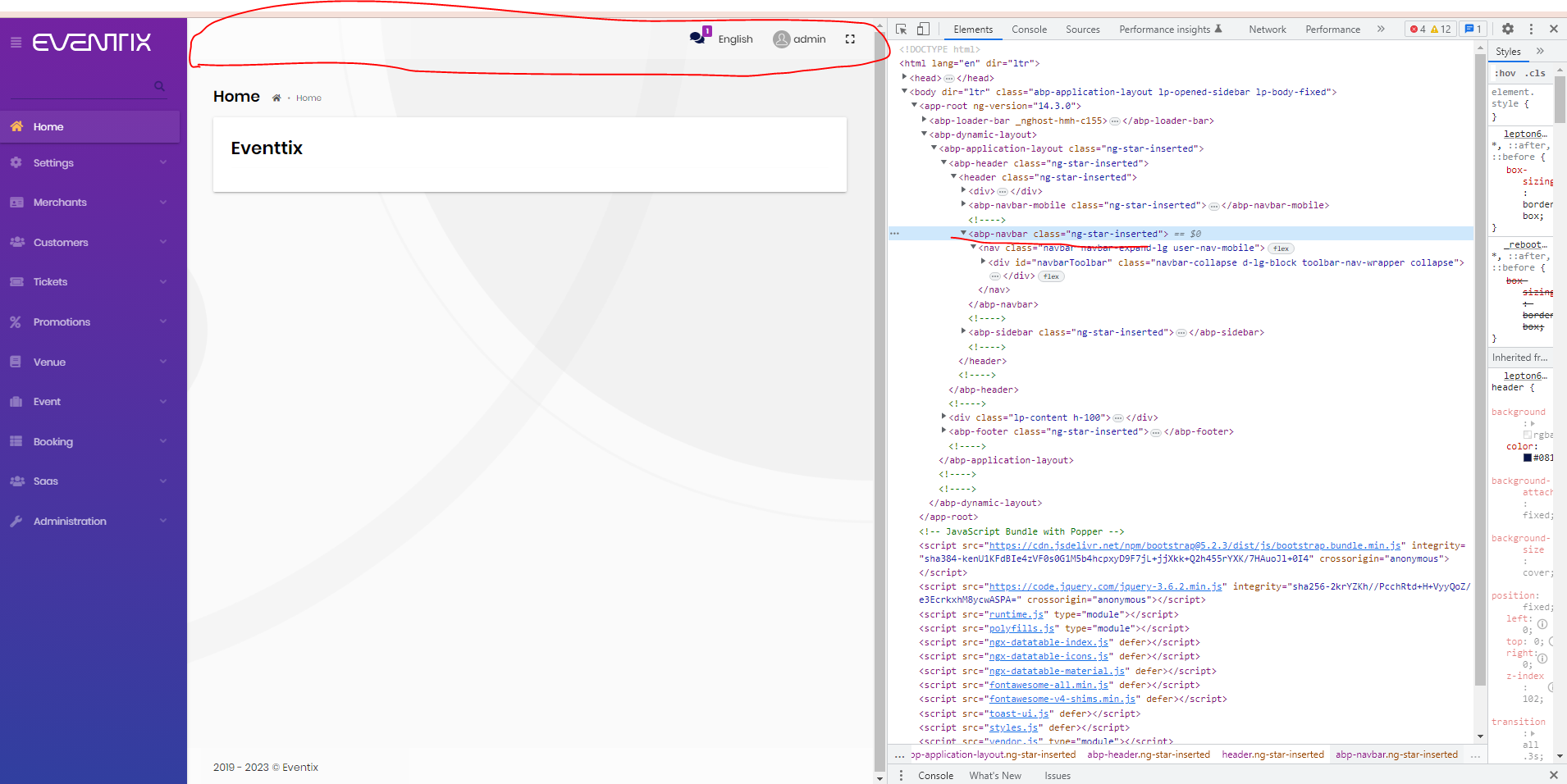Expand the abp-sidebar node in the DOM tree
The width and height of the screenshot is (1567, 784).
[964, 332]
